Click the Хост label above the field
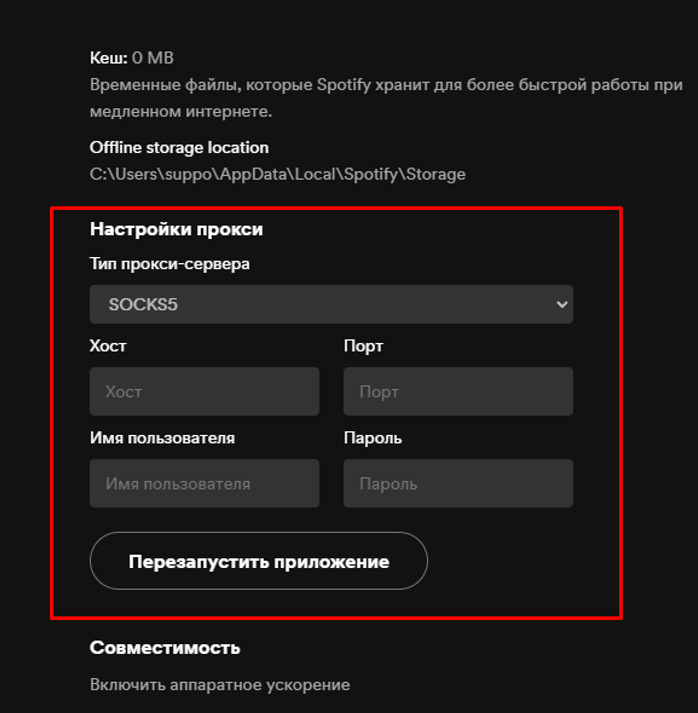Viewport: 698px width, 713px height. [x=108, y=346]
